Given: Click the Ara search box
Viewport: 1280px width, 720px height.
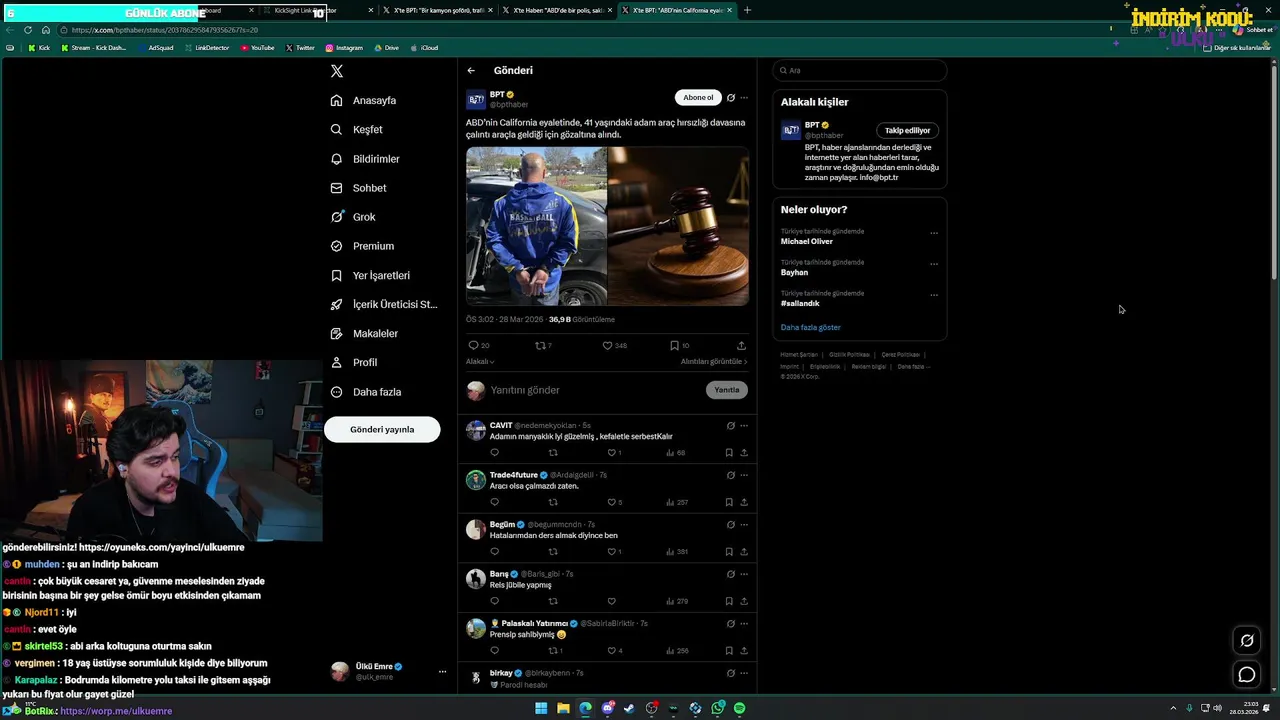Looking at the screenshot, I should click(x=860, y=70).
